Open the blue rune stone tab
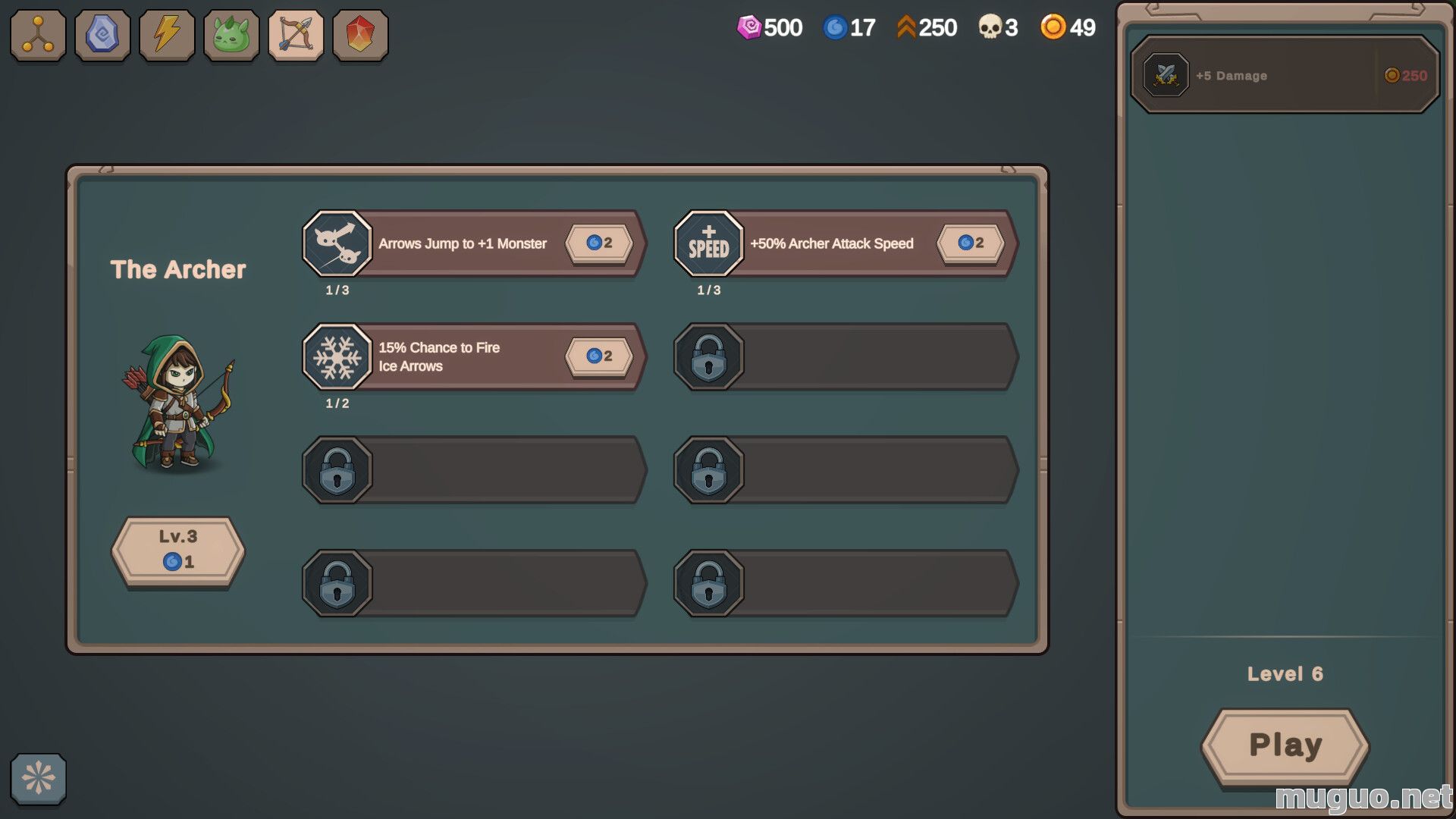The height and width of the screenshot is (819, 1456). click(x=102, y=36)
